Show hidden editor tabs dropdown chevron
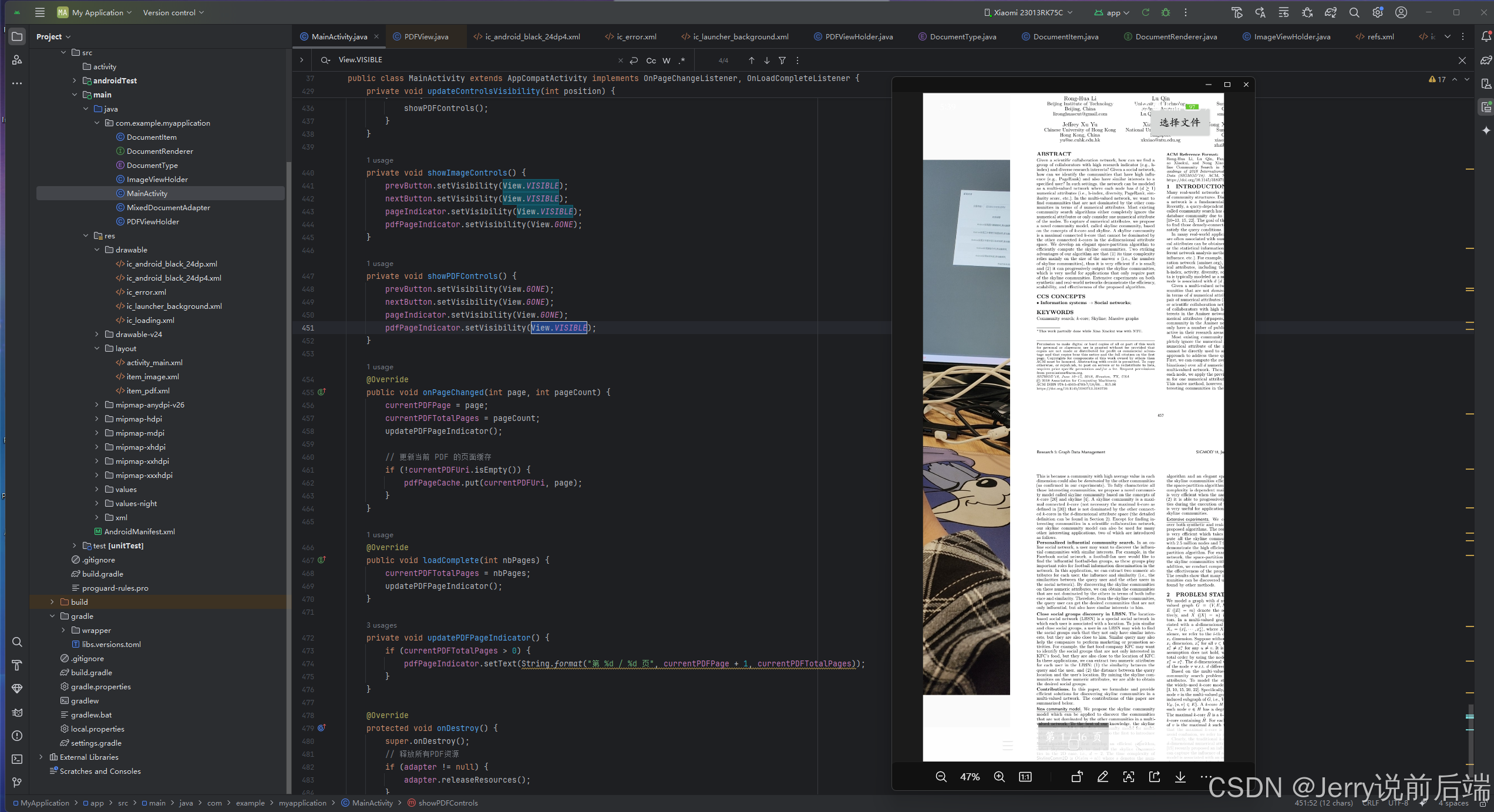 1448,36
